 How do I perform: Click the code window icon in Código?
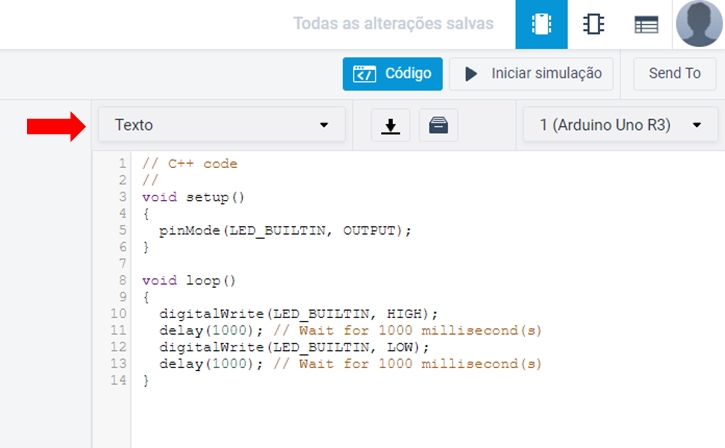tap(364, 74)
